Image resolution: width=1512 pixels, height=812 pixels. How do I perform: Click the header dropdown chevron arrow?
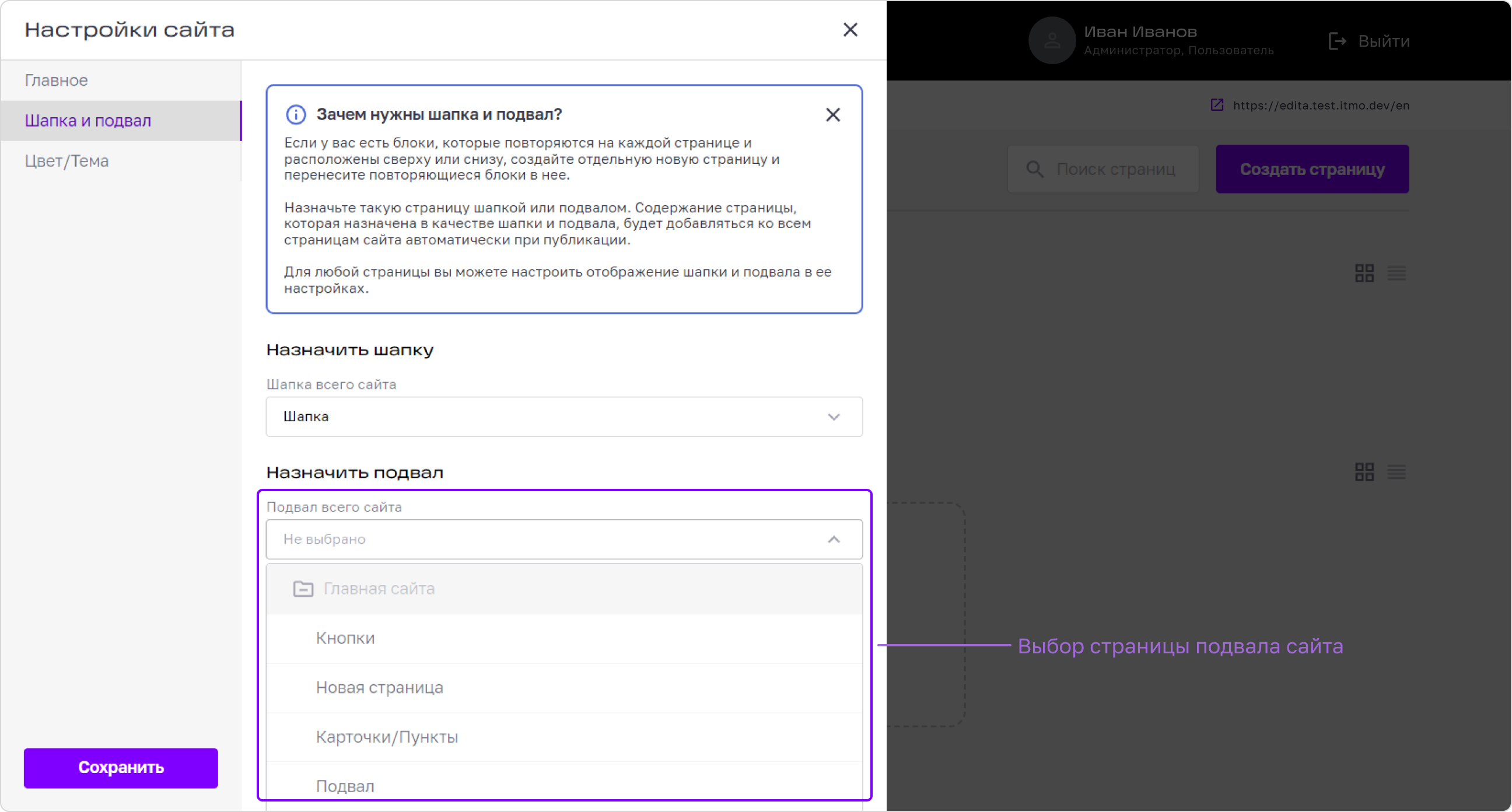pyautogui.click(x=834, y=417)
